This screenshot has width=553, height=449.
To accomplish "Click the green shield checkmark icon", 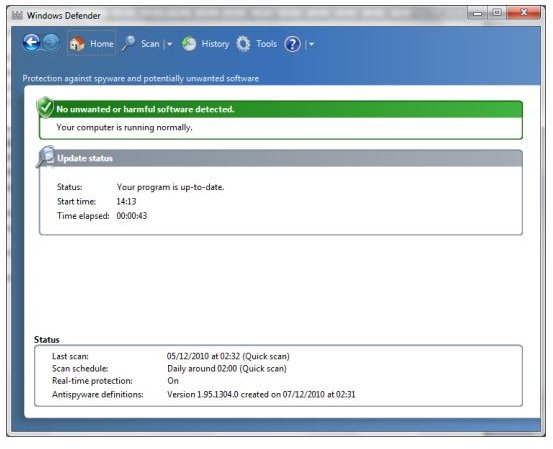I will point(45,107).
